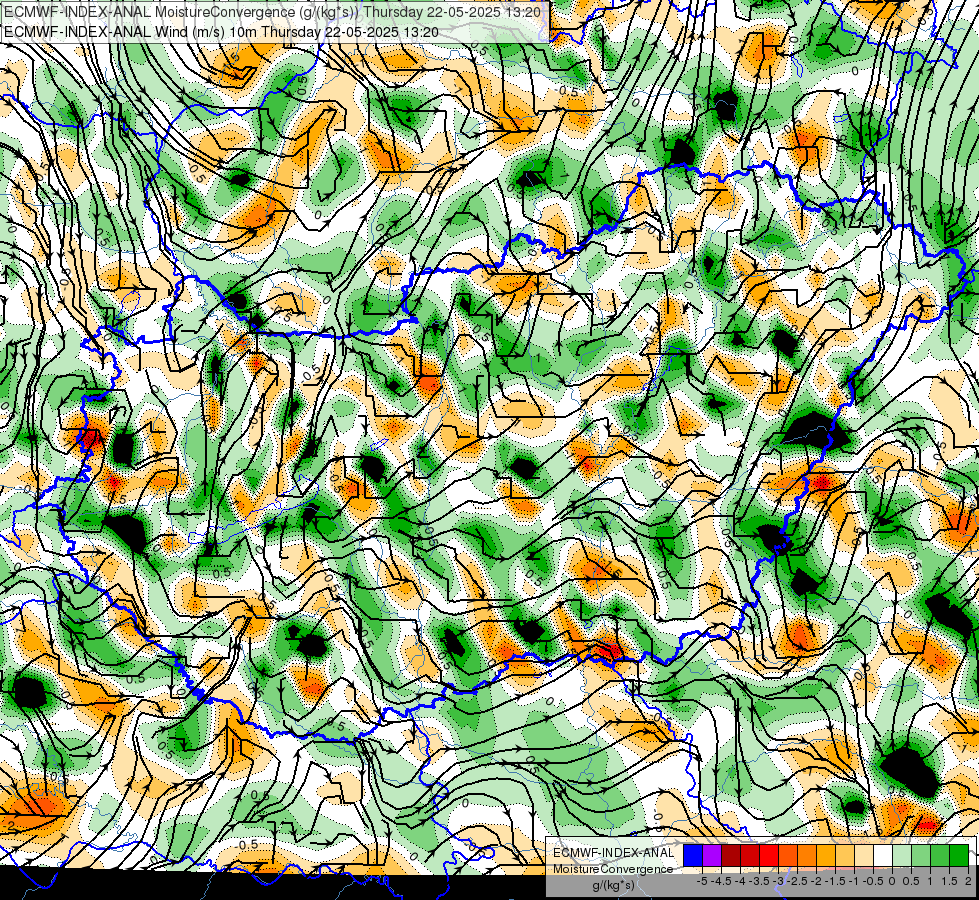Viewport: 979px width, 900px height.
Task: Click the -4.5 tick label on legend
Action: point(719,881)
